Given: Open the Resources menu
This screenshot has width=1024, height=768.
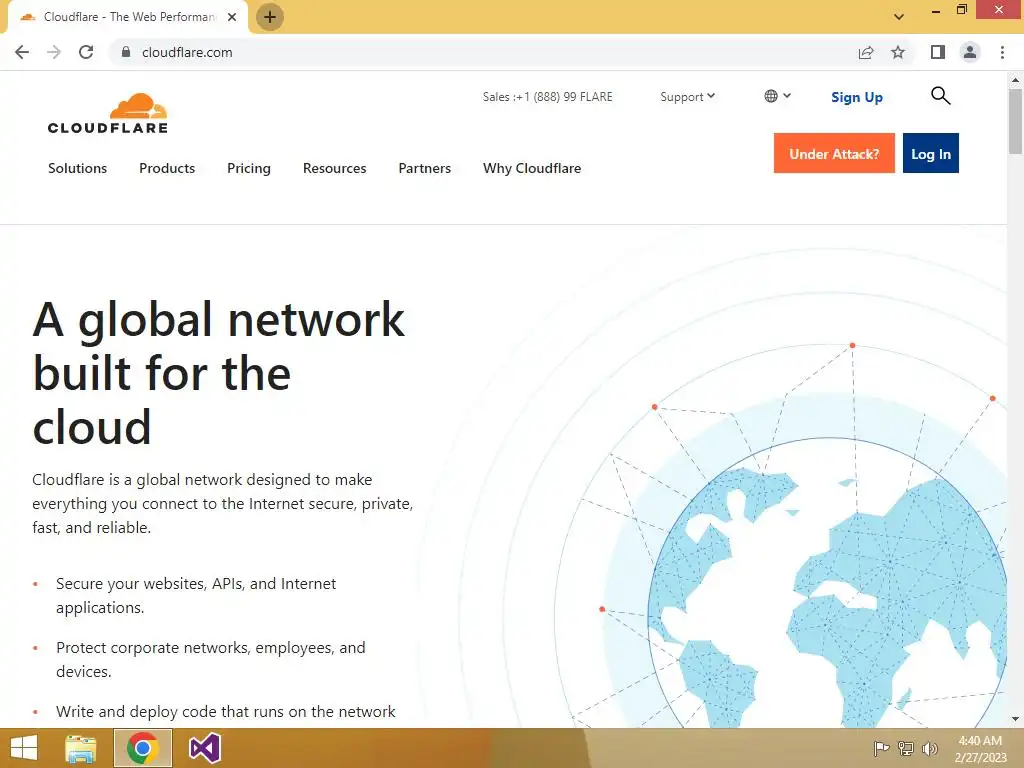Looking at the screenshot, I should [x=334, y=168].
